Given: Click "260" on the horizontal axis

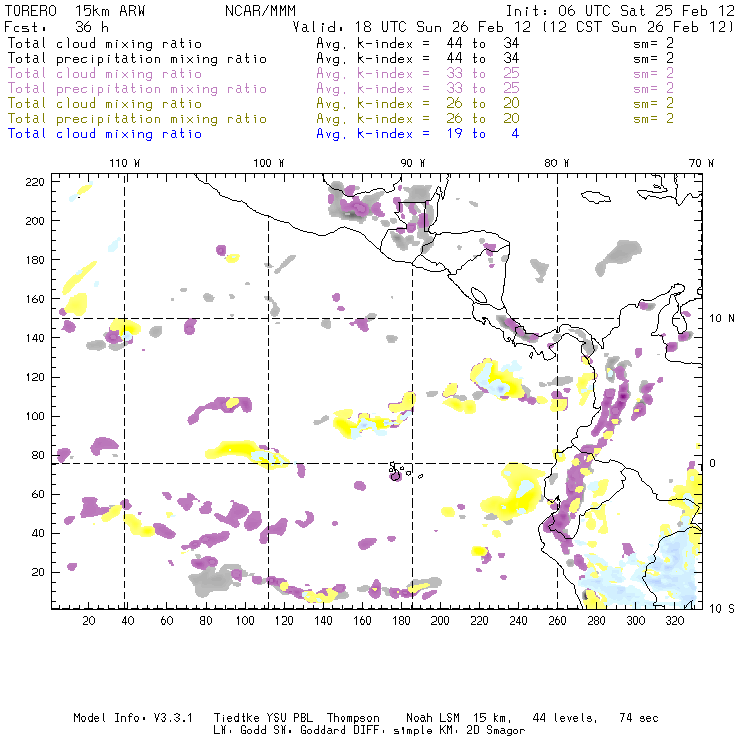Looking at the screenshot, I should coord(557,621).
